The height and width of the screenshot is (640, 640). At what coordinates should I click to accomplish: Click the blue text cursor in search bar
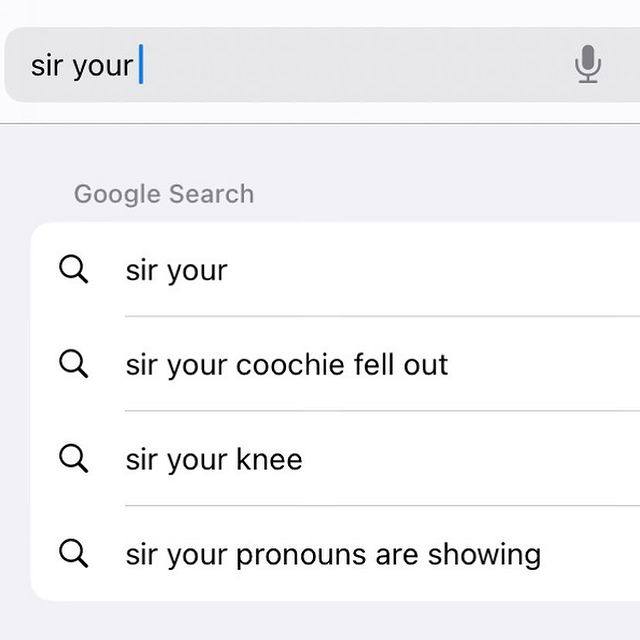(141, 64)
